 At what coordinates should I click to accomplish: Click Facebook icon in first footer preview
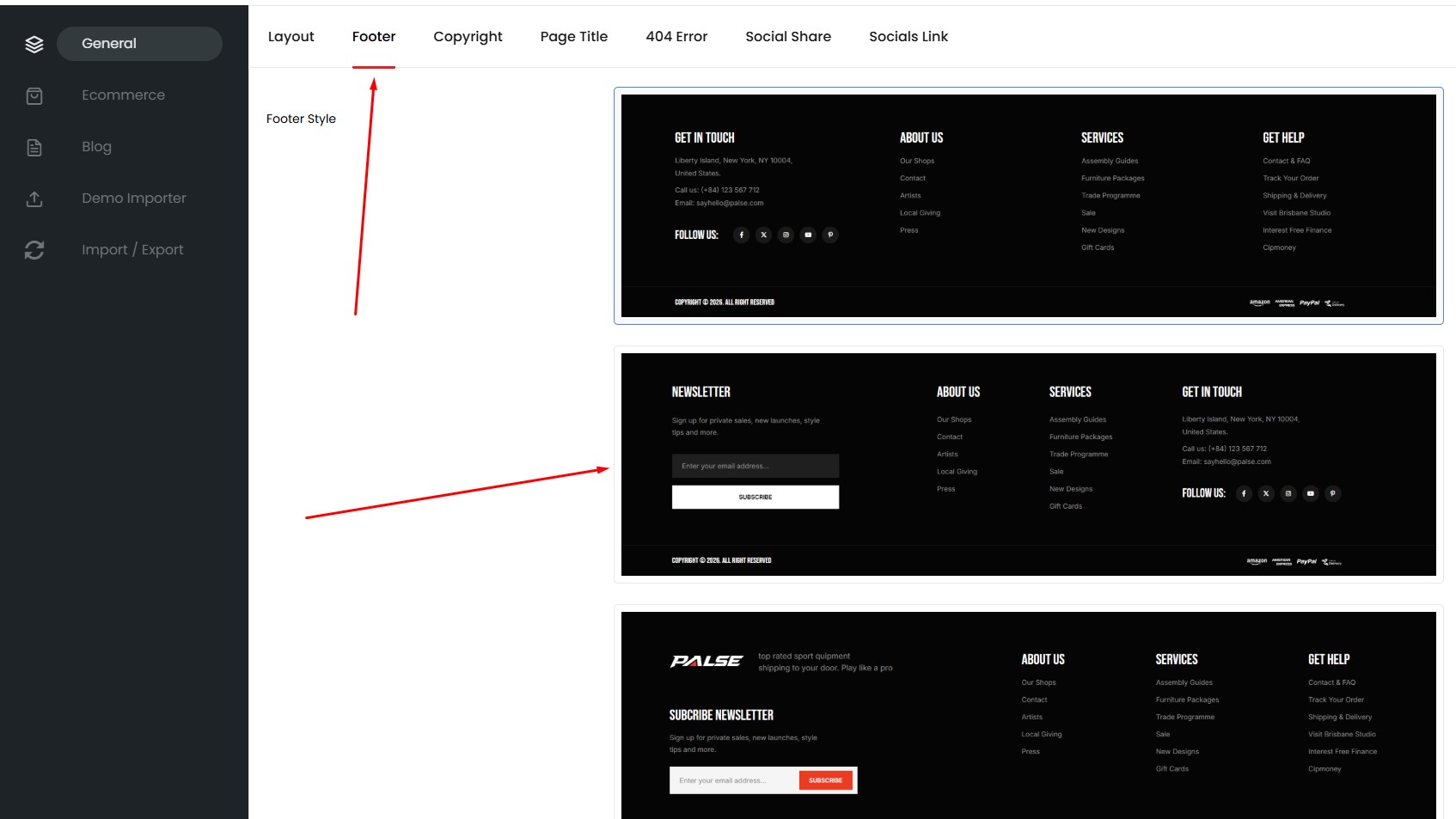(741, 235)
